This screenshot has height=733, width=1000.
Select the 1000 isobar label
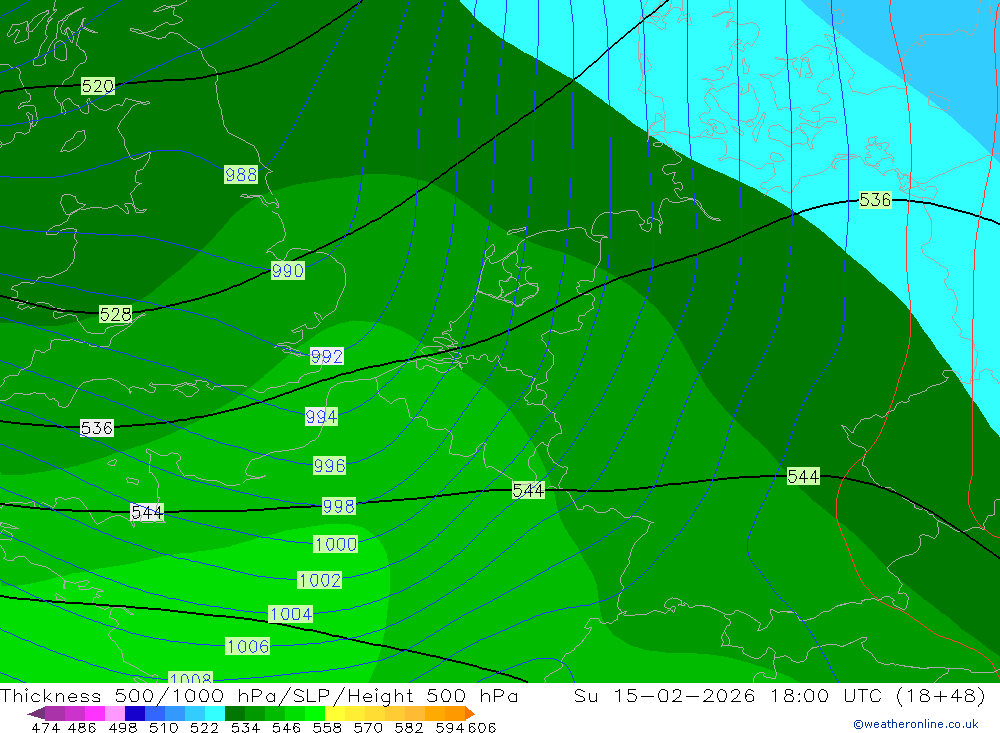coord(336,544)
